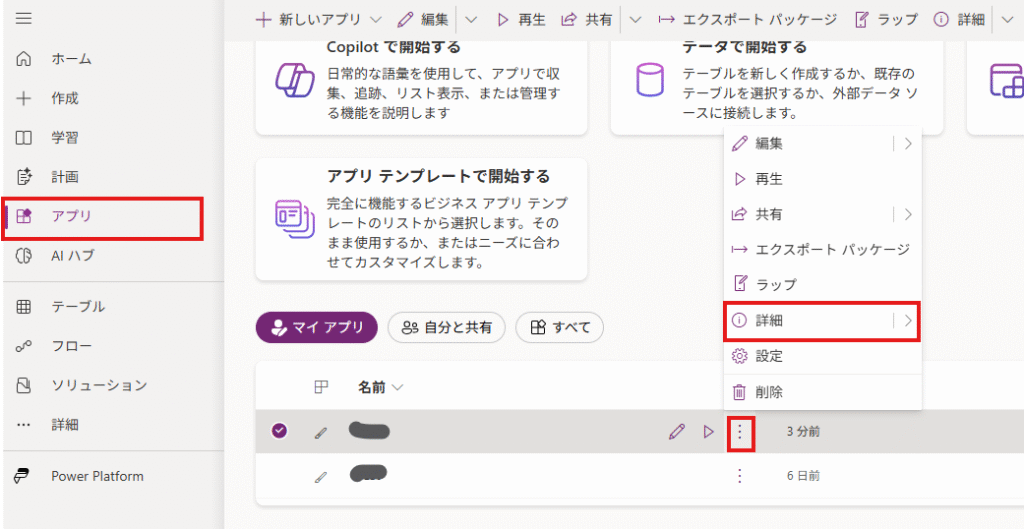This screenshot has height=529, width=1024.
Task: Expand the dropdown arrow next to toolbar 共有
Action: tap(635, 20)
